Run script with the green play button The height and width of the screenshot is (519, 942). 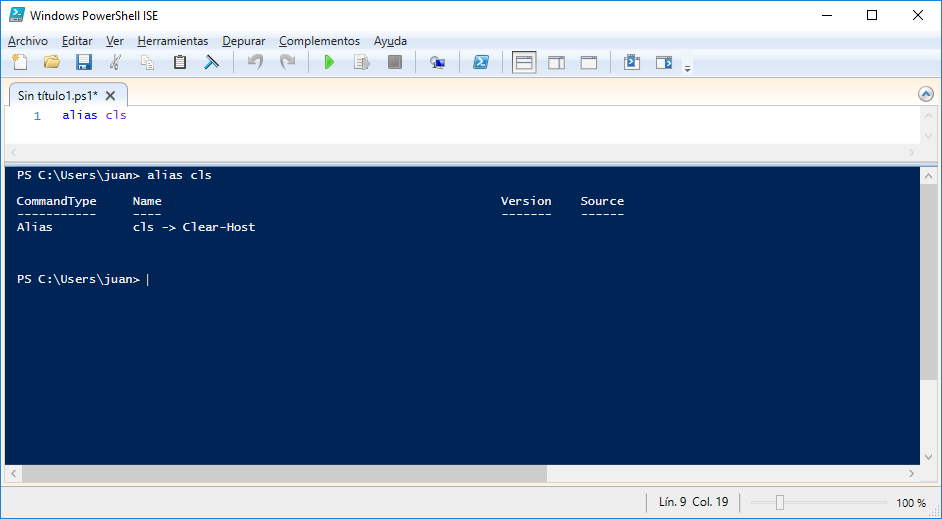tap(329, 62)
